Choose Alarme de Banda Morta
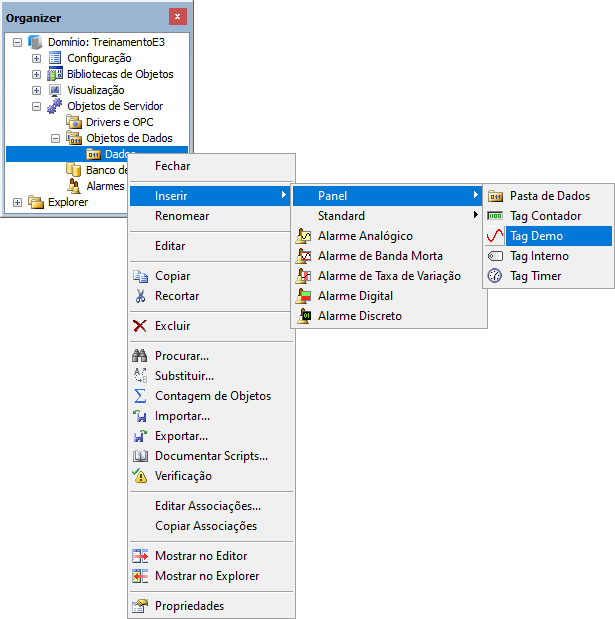Screen dimensions: 615x619 380,256
